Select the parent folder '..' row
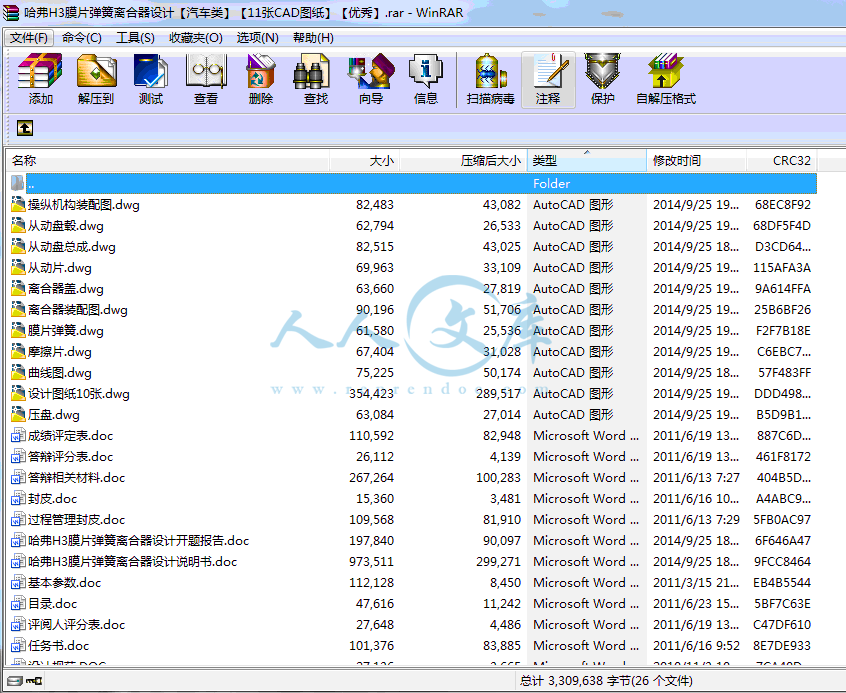Screen dimensions: 846x693 [x=413, y=184]
